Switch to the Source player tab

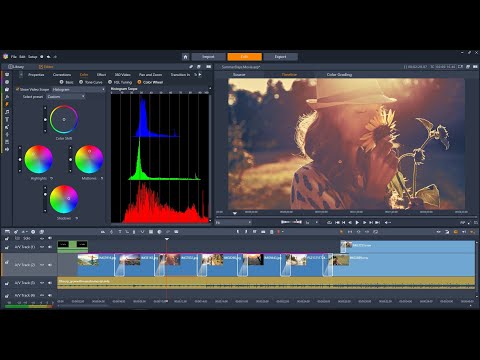click(239, 75)
